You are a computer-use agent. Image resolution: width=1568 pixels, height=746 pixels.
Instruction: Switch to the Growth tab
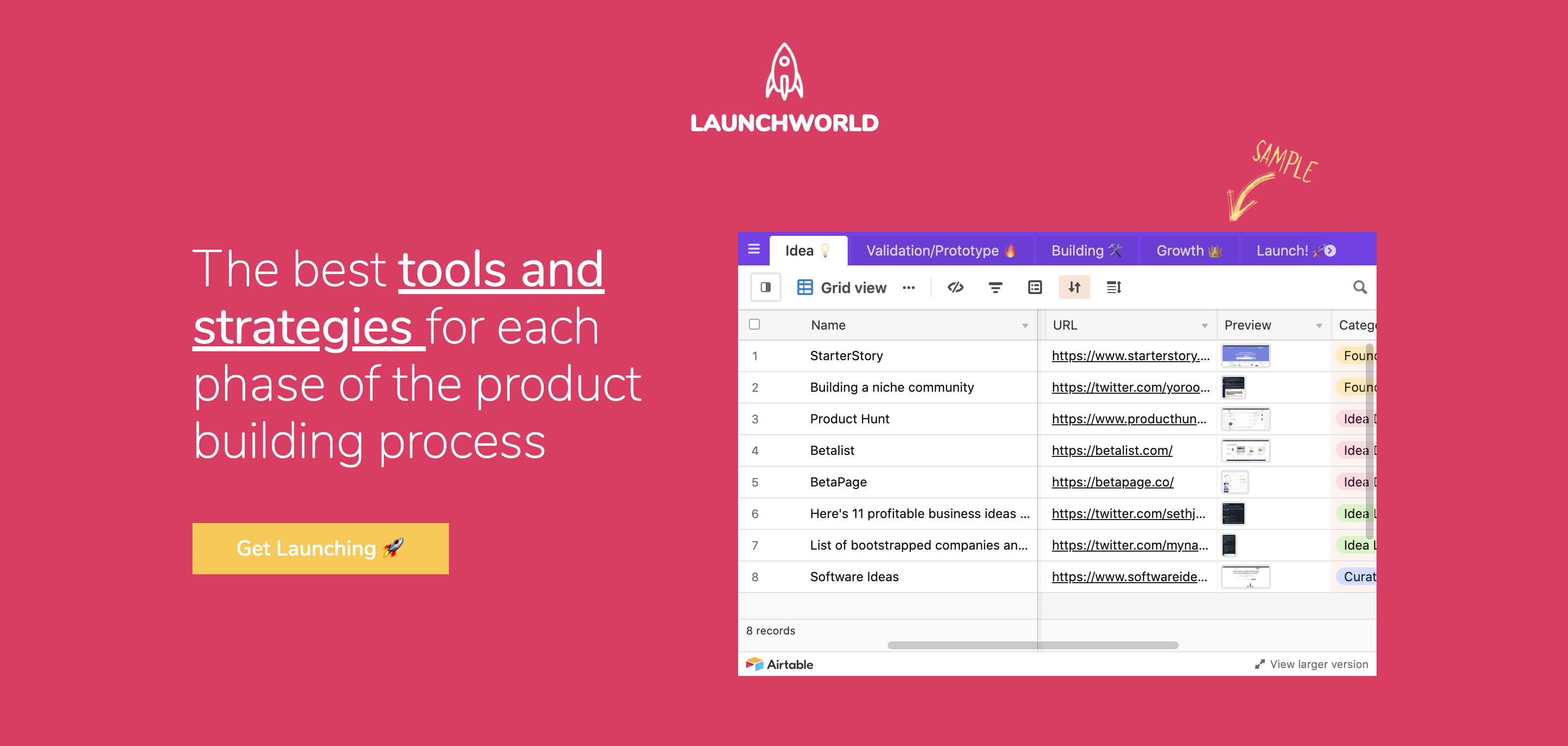[1189, 251]
